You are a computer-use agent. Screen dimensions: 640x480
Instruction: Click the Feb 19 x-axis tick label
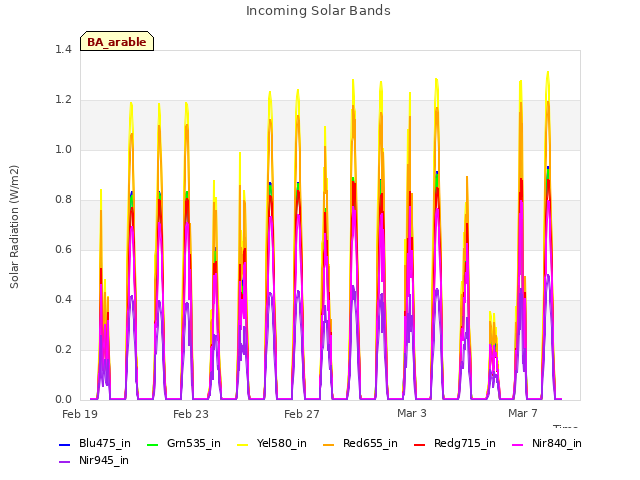click(80, 414)
